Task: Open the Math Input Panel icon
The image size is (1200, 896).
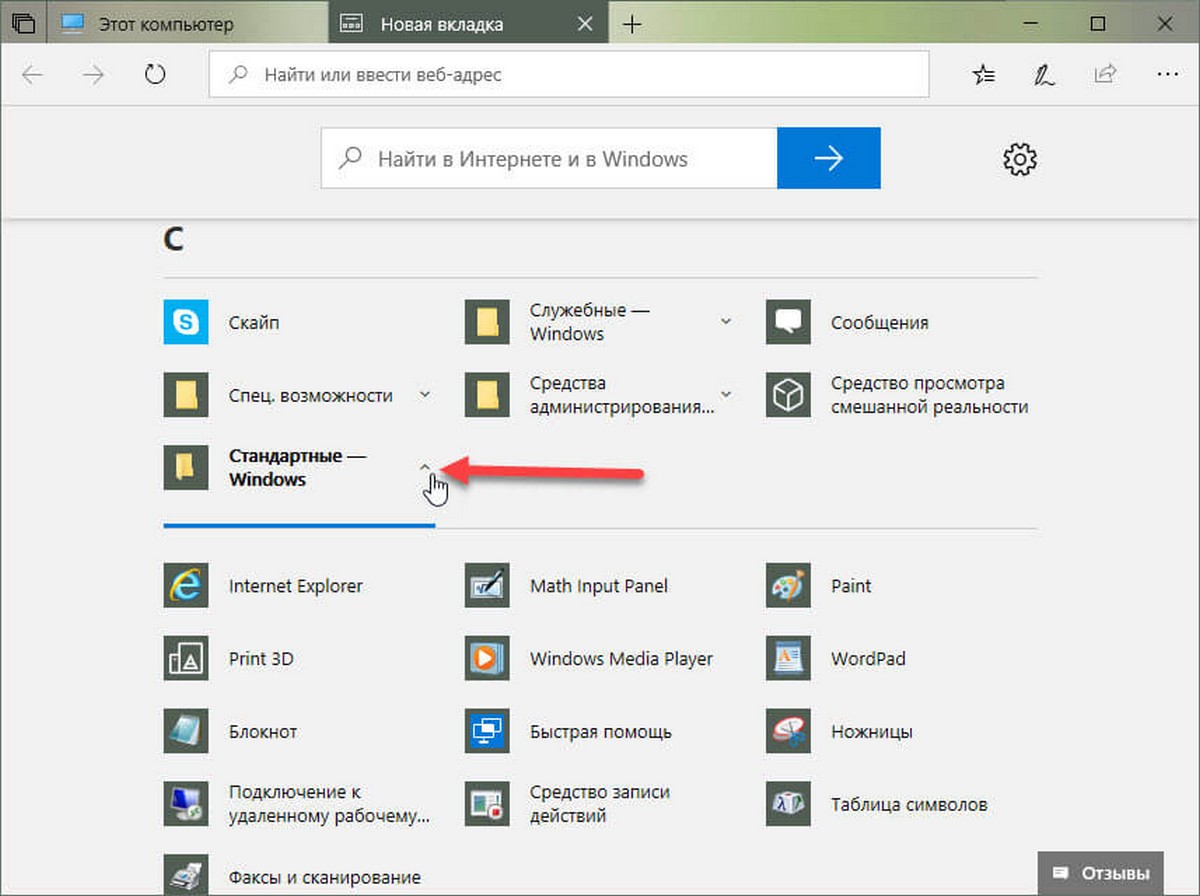Action: pos(487,586)
